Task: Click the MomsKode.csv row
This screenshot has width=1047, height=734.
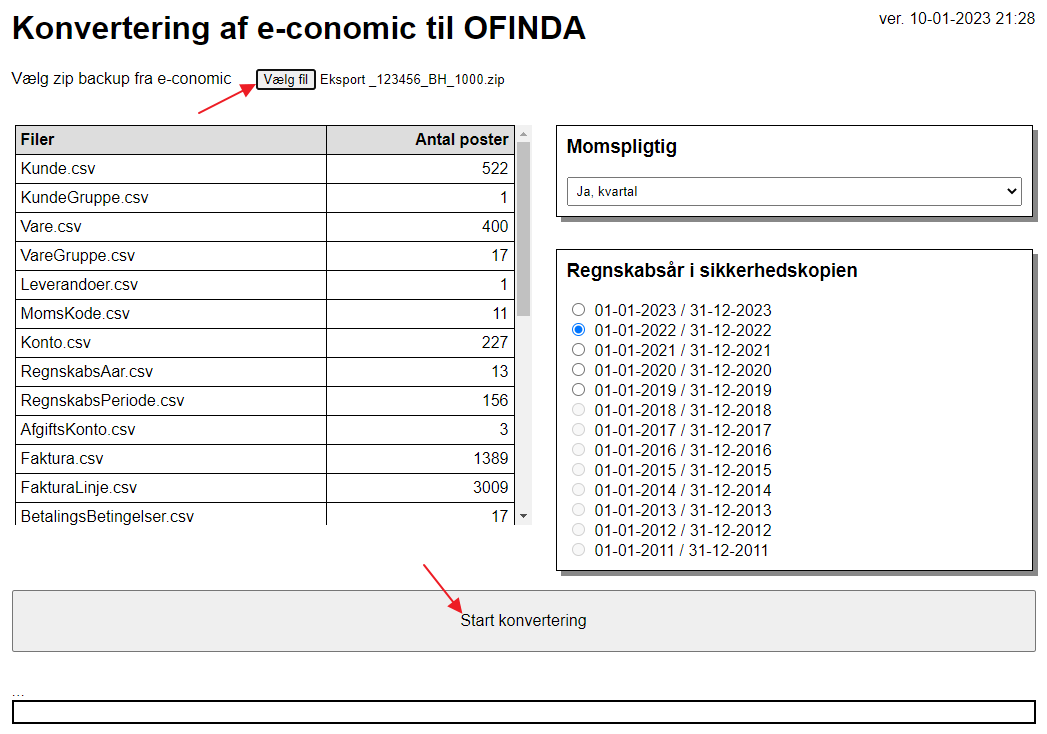Action: tap(264, 314)
